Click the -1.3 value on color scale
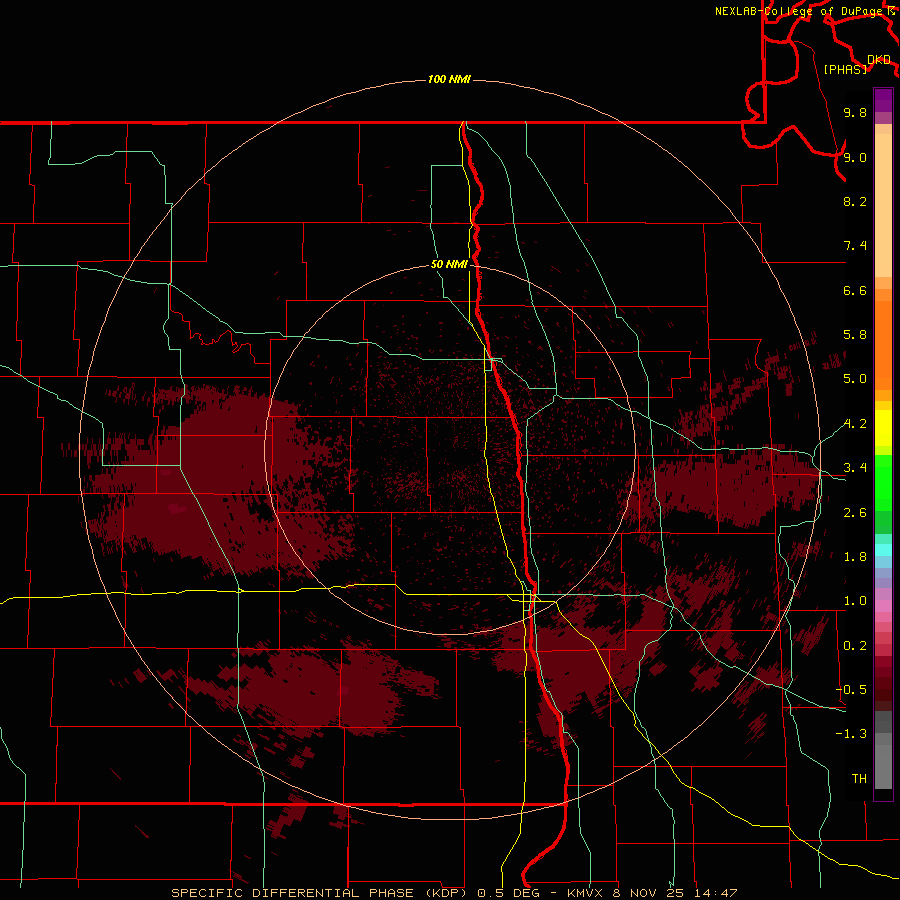The image size is (900, 900). [851, 734]
